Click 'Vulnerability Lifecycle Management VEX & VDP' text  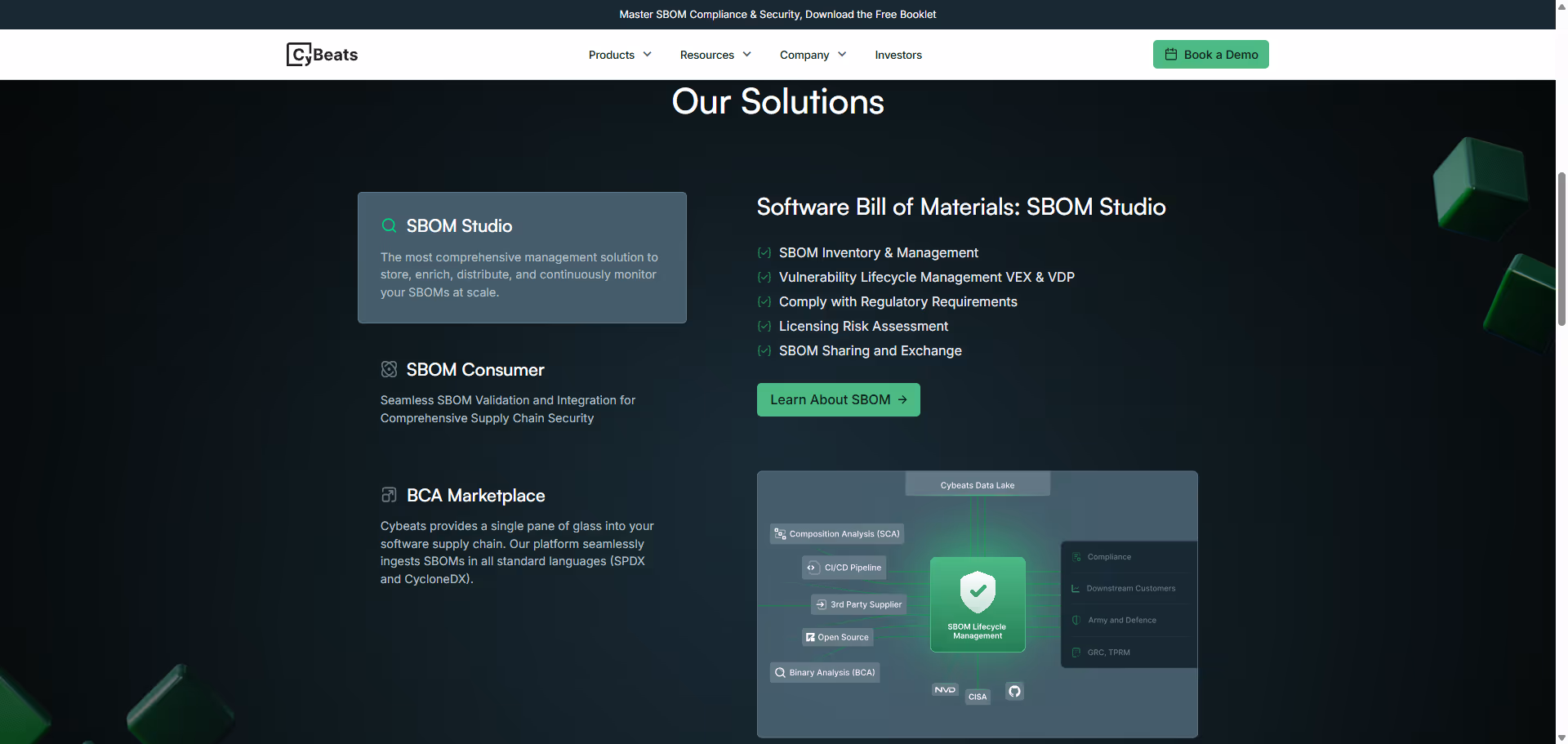(927, 278)
